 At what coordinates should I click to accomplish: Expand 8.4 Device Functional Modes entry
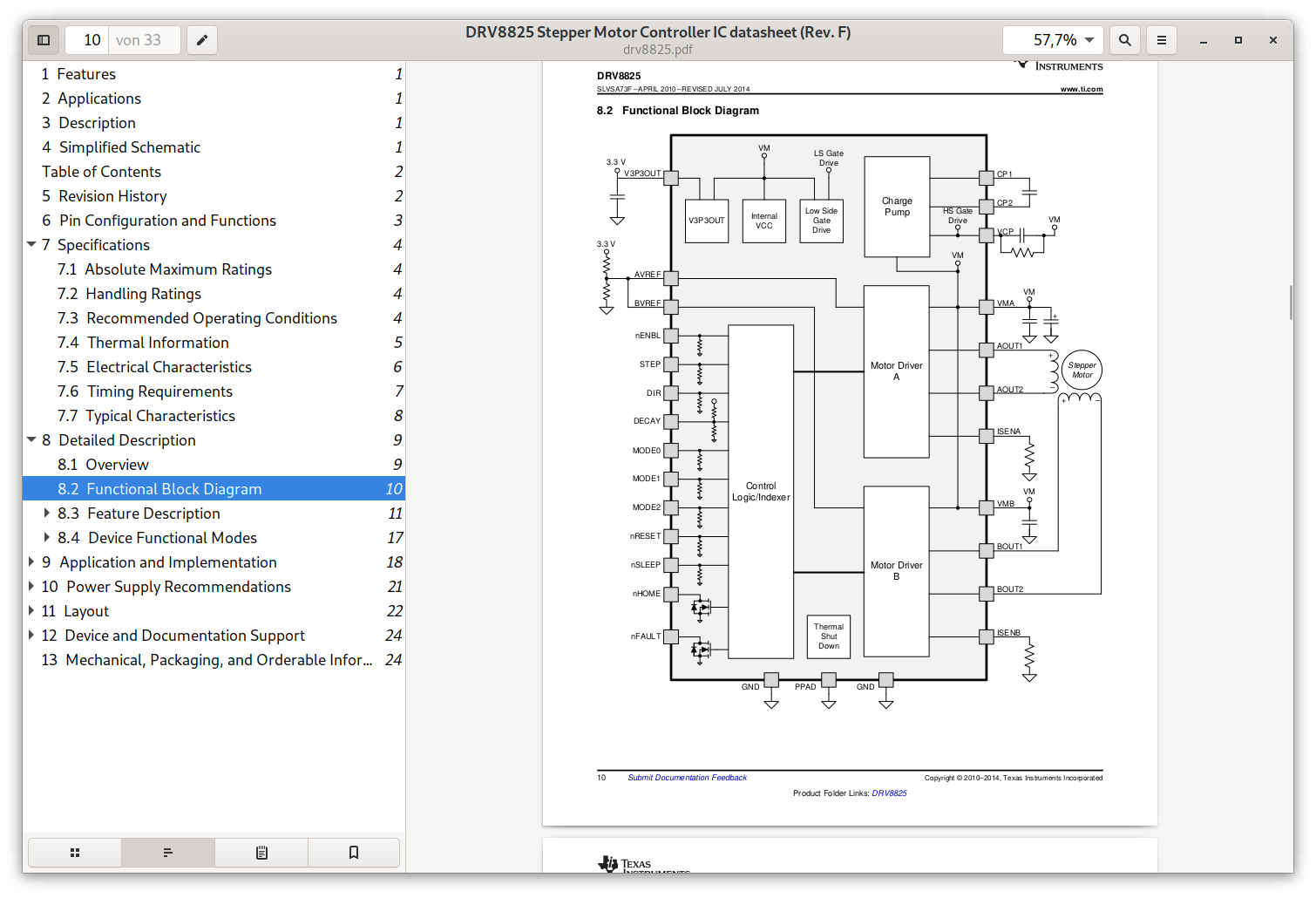tap(47, 538)
